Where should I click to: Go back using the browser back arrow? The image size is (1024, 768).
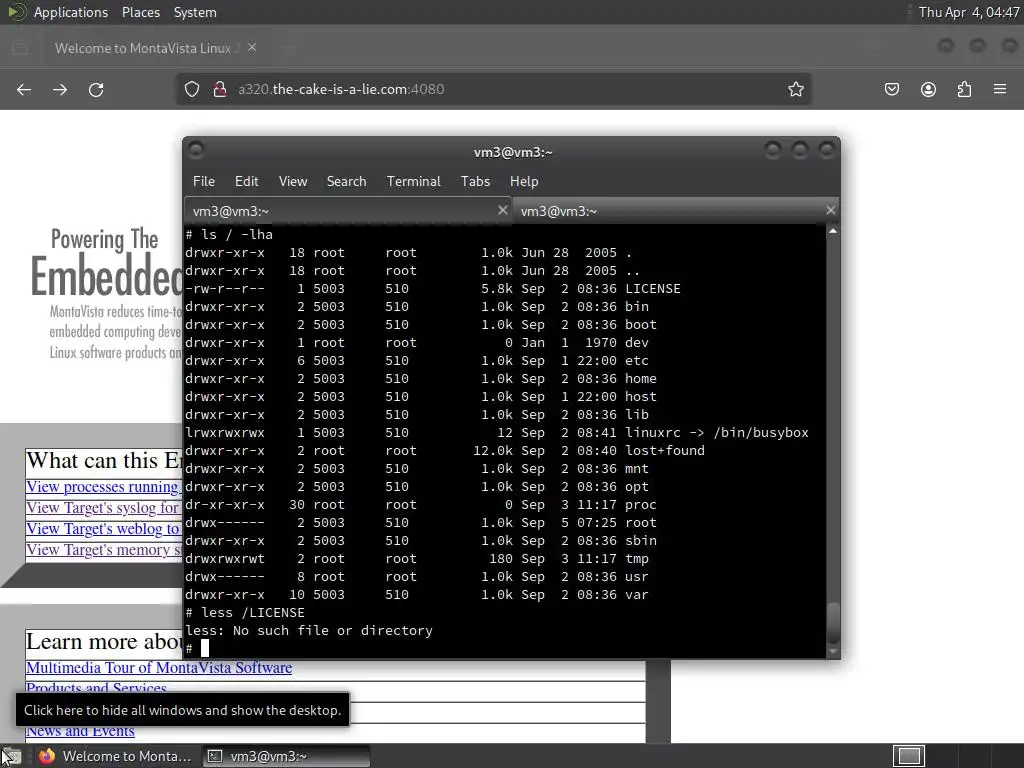click(24, 89)
